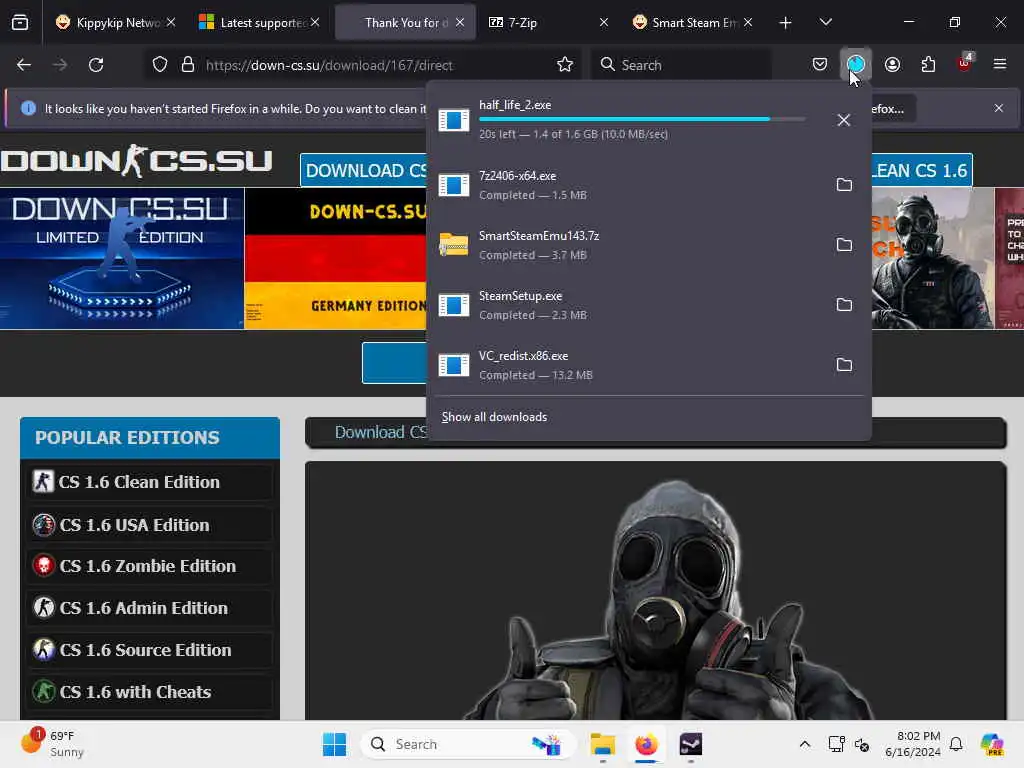Image resolution: width=1024 pixels, height=768 pixels.
Task: Click the Firefox Search box
Action: (682, 65)
